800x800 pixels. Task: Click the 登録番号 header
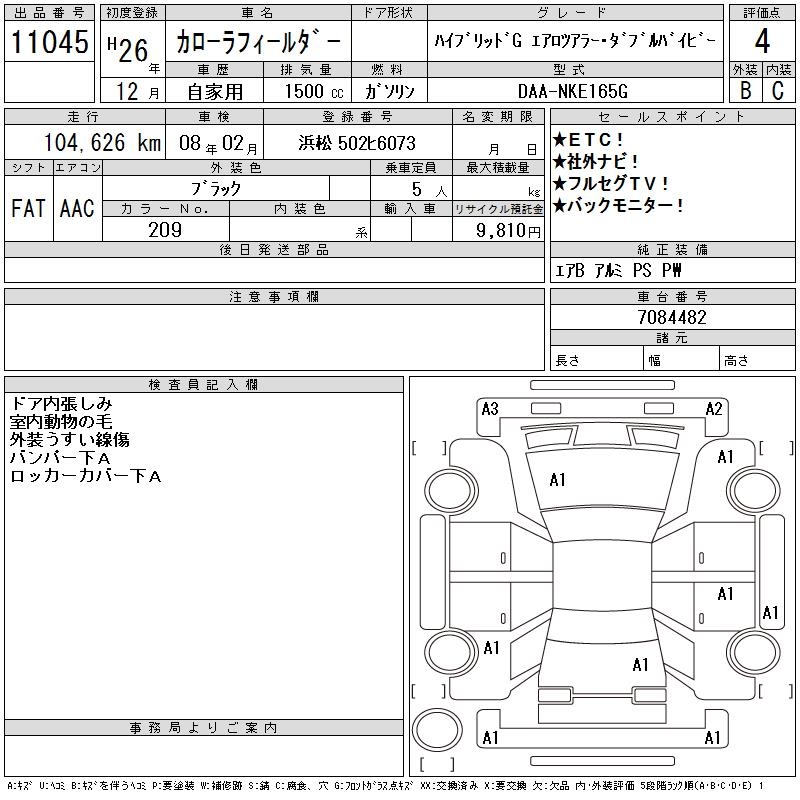(358, 117)
